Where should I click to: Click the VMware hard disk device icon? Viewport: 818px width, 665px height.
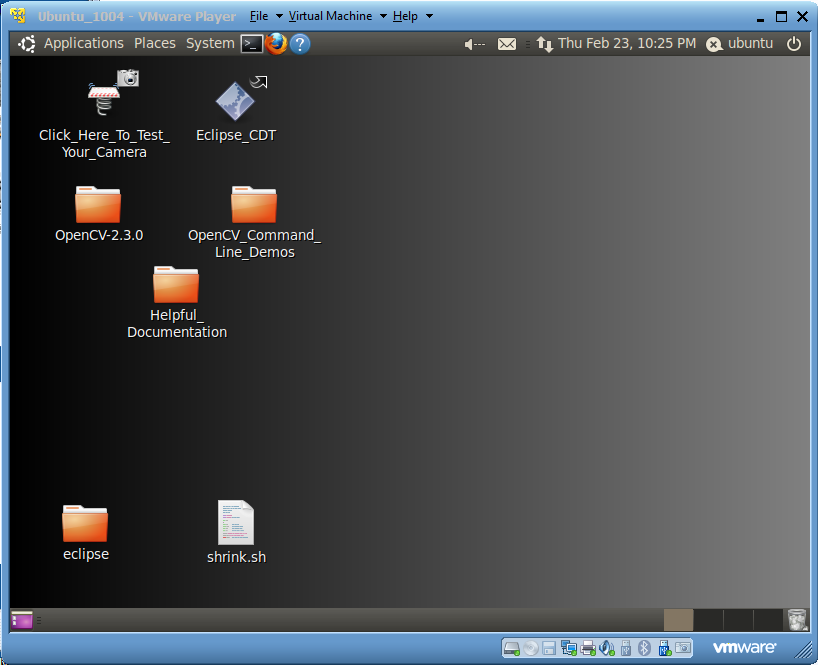(x=511, y=648)
